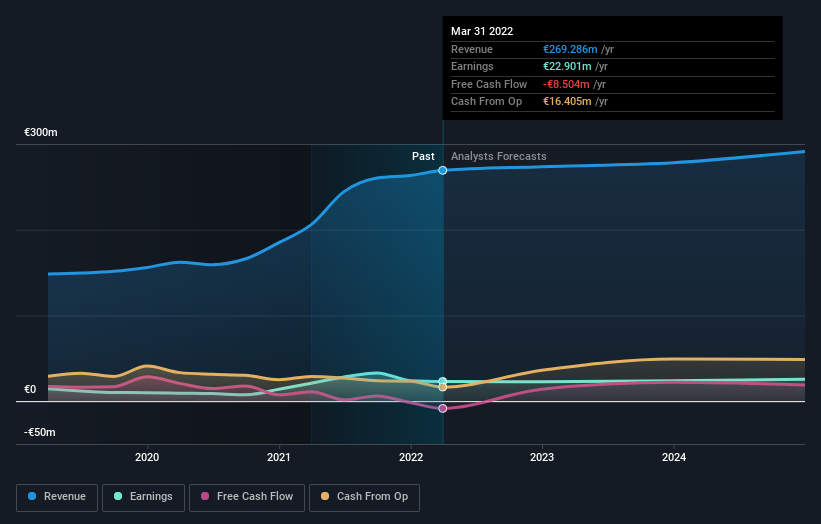The height and width of the screenshot is (524, 821).
Task: Click the Cash From Op orange data point marker
Action: point(442,387)
